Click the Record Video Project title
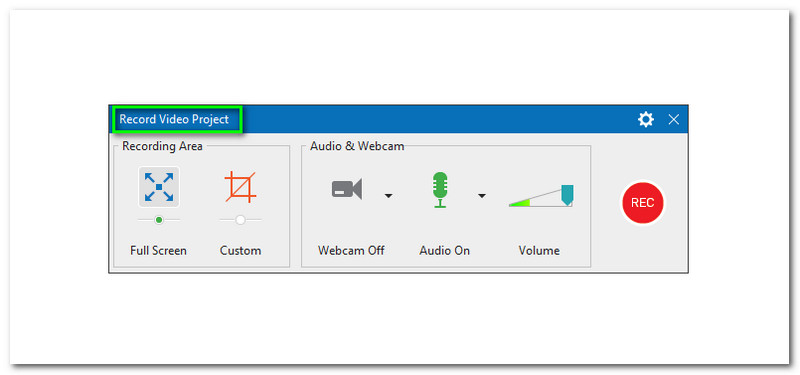 (174, 120)
